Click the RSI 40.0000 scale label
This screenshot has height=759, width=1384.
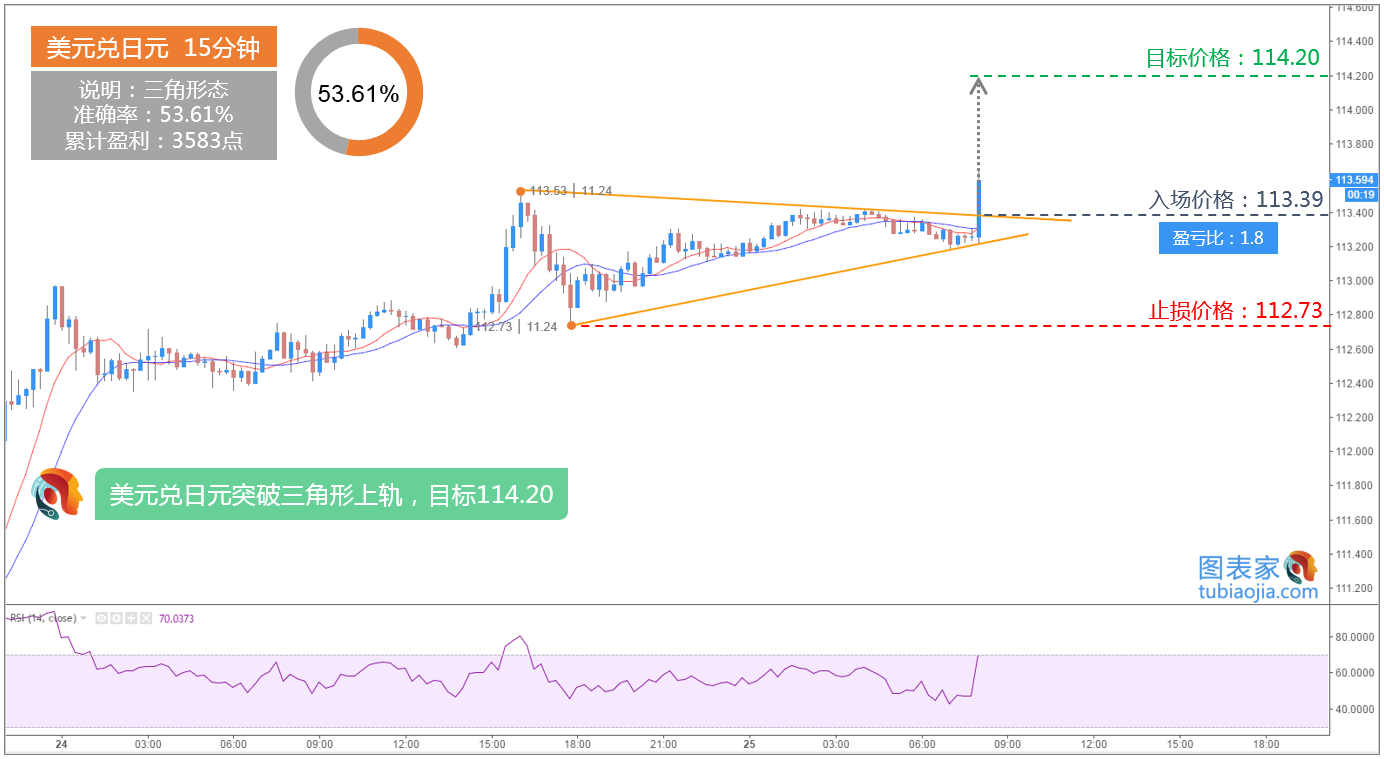click(x=1353, y=710)
